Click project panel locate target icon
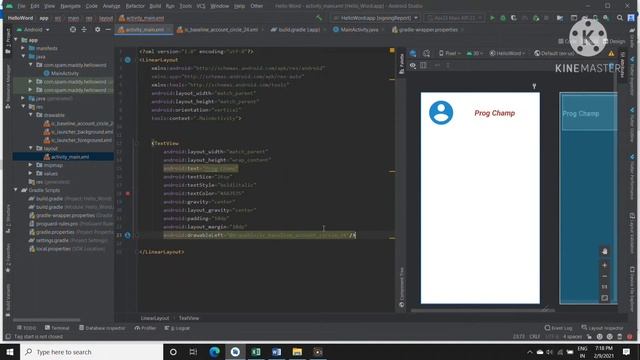640x360 pixels. point(73,30)
